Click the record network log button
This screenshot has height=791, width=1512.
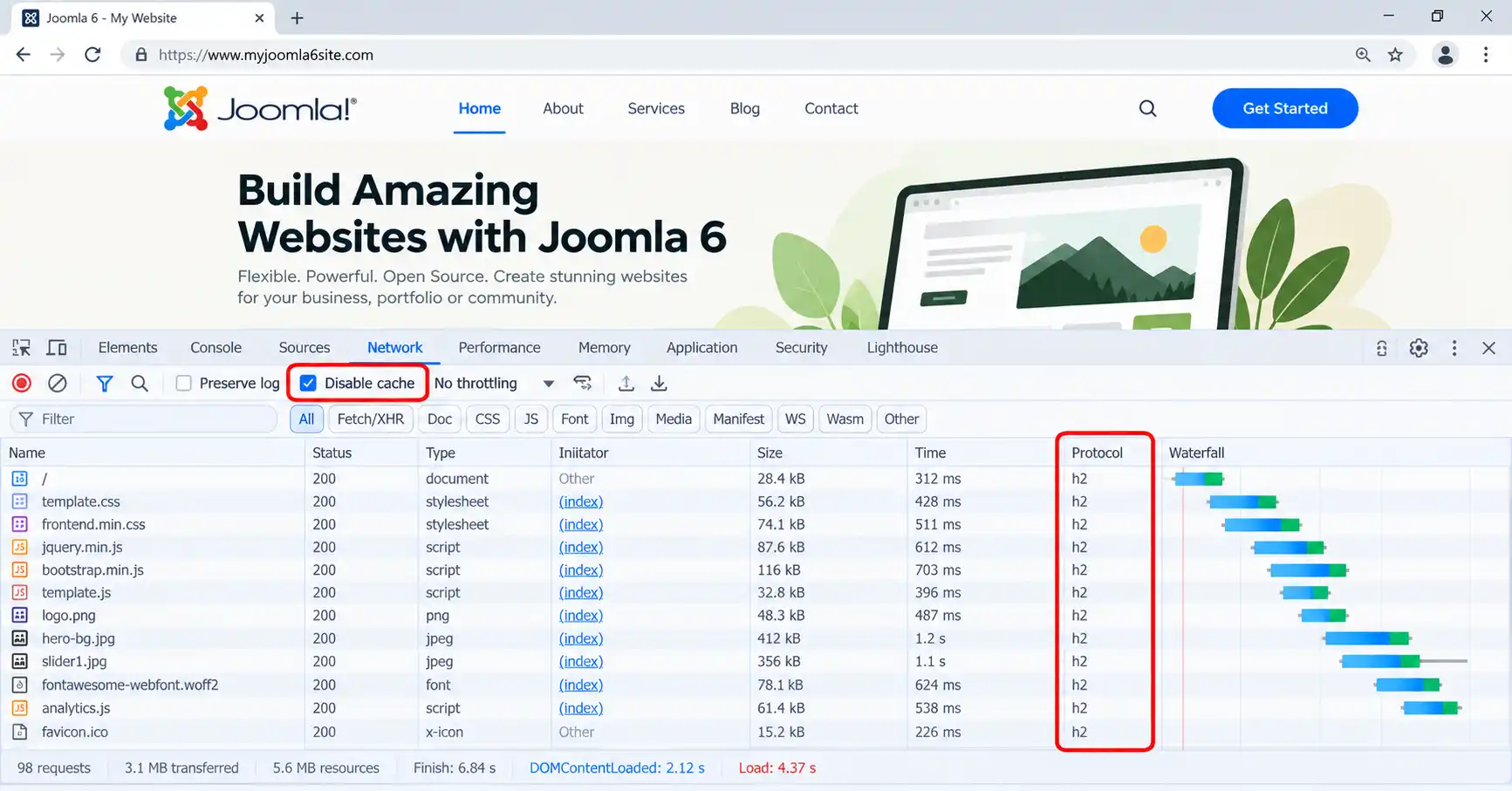pos(22,383)
